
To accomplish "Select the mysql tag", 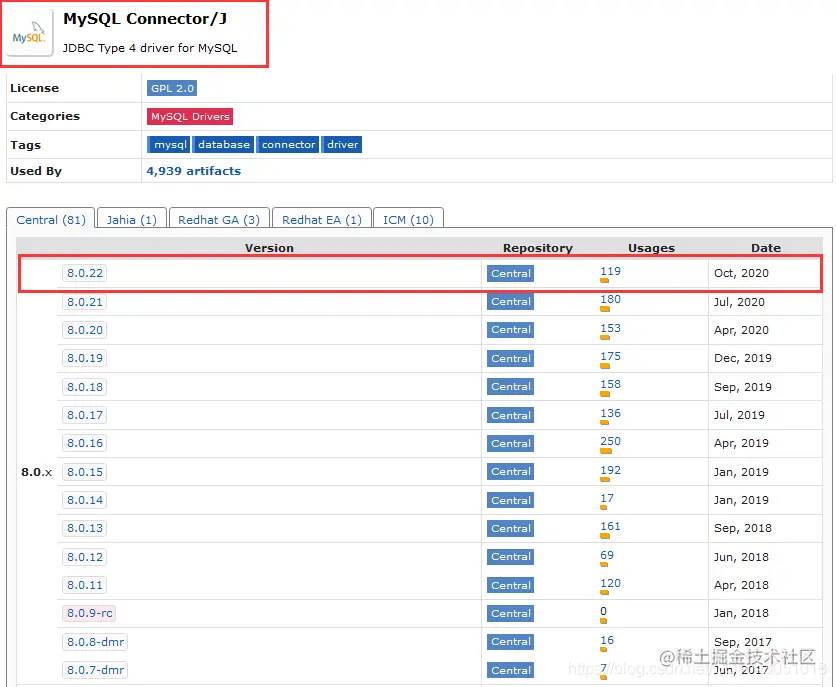I will tap(169, 144).
